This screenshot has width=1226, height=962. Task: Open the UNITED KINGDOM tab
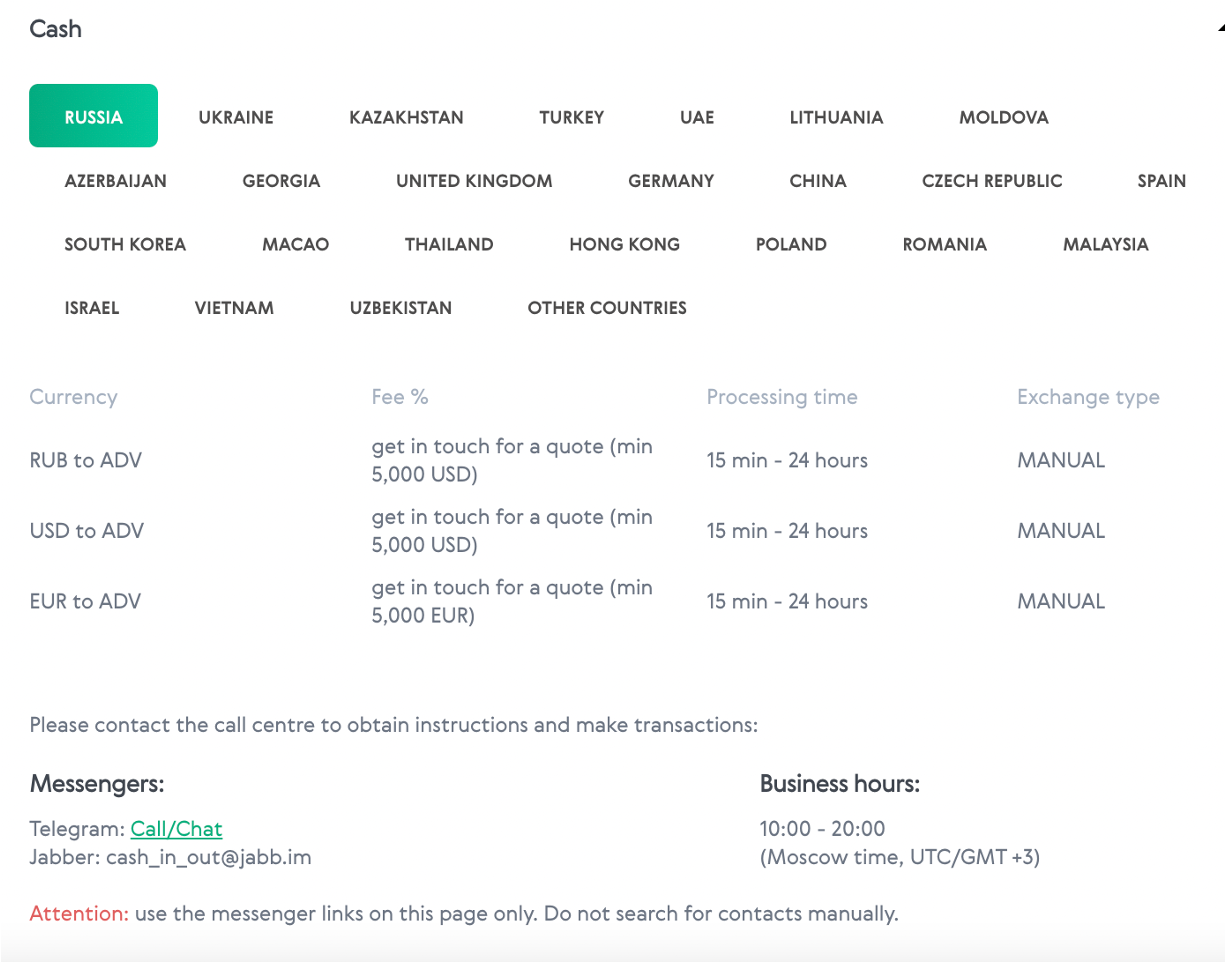click(474, 181)
